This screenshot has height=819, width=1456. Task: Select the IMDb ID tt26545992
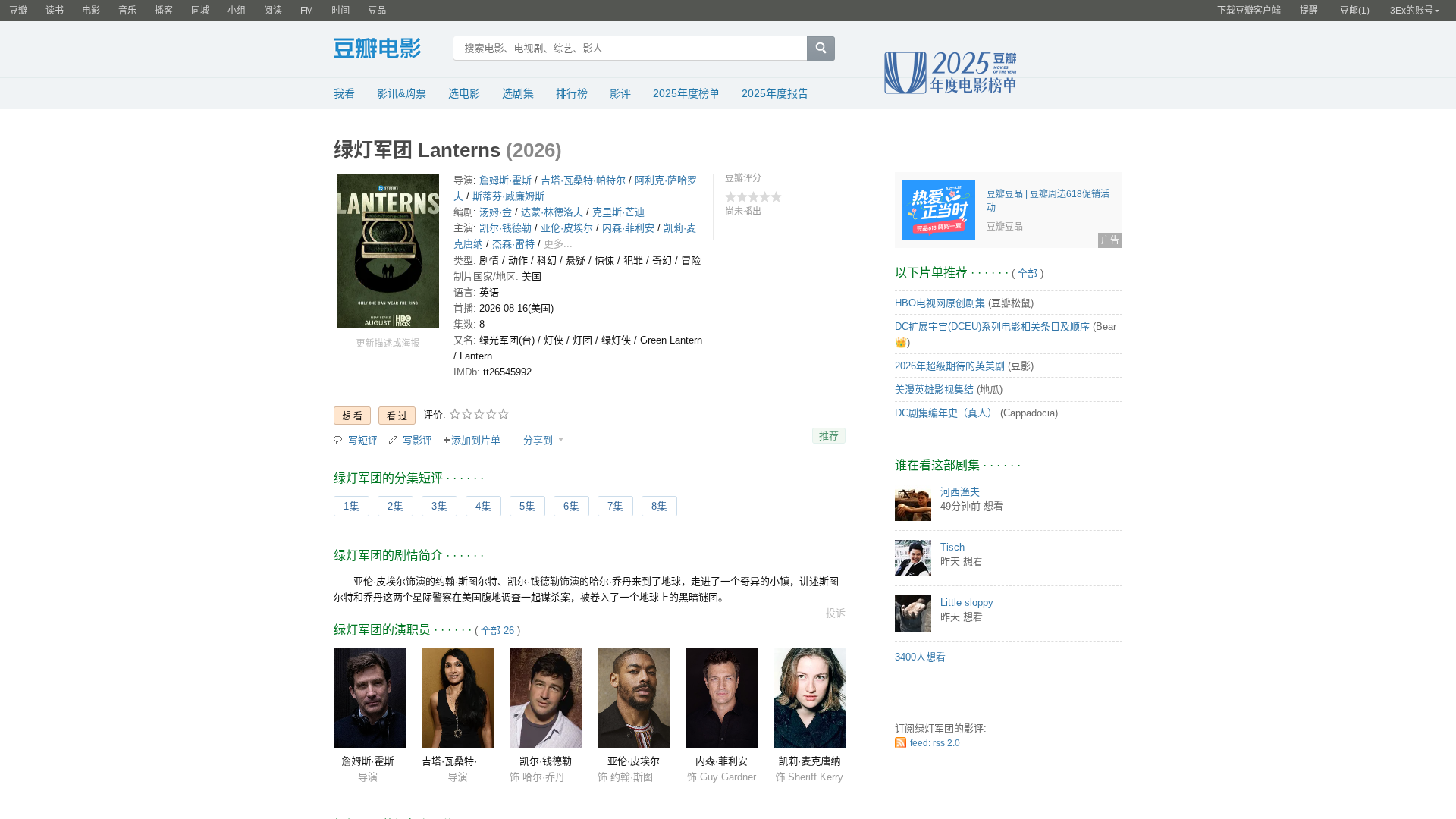[507, 372]
